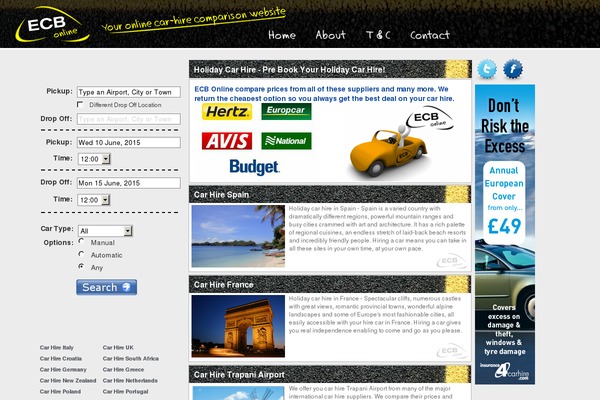Click the Car Hire Trapani Airport heading

[x=239, y=375]
